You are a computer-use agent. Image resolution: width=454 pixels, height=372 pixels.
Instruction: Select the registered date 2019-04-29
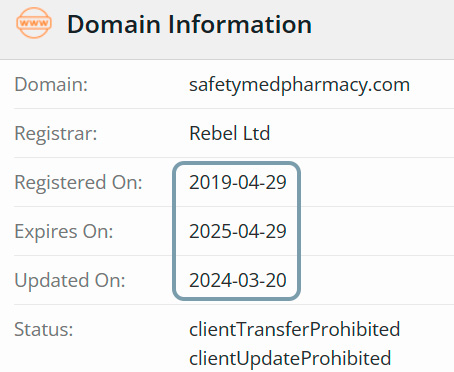coord(238,182)
